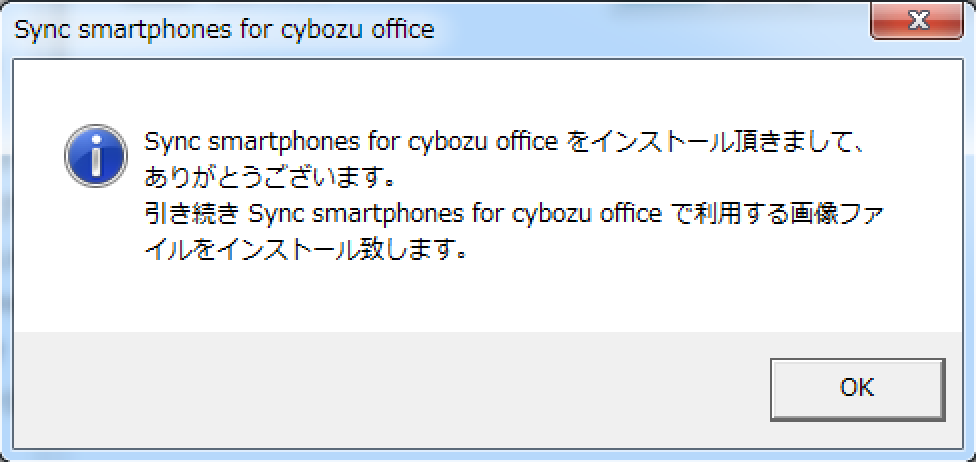Click the blank white space above the info icon
Screen dimensions: 976x462
(95, 95)
